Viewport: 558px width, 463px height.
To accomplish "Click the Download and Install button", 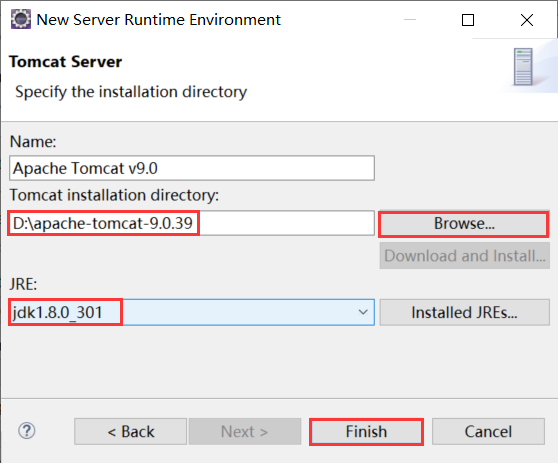I will [465, 256].
